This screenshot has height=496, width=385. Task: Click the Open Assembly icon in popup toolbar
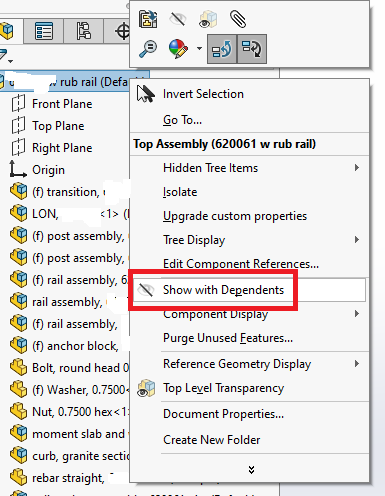pos(148,19)
